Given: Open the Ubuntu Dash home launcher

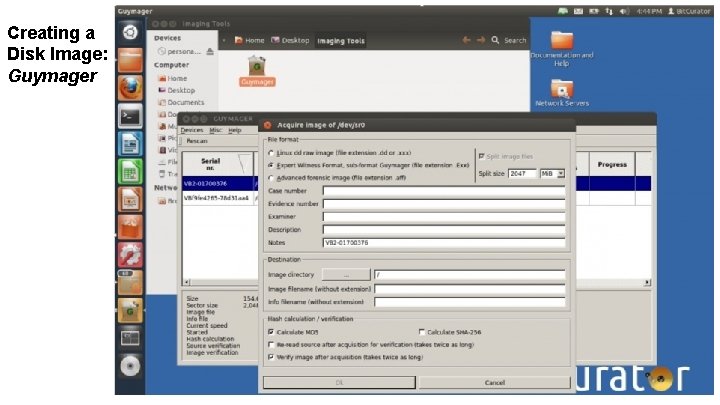Looking at the screenshot, I should (130, 32).
